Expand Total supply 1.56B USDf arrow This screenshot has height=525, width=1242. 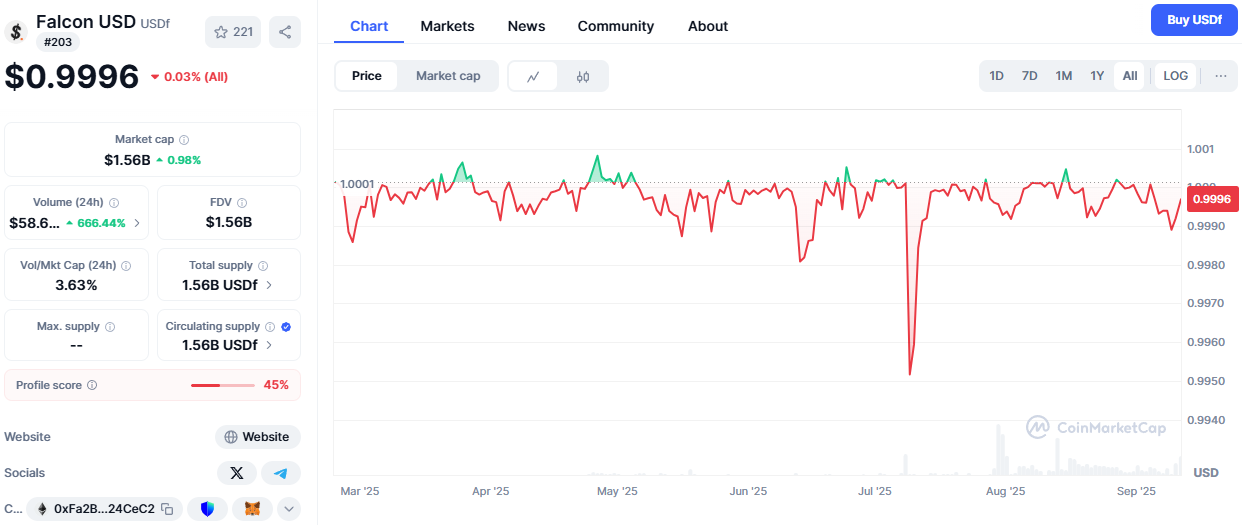(x=269, y=285)
